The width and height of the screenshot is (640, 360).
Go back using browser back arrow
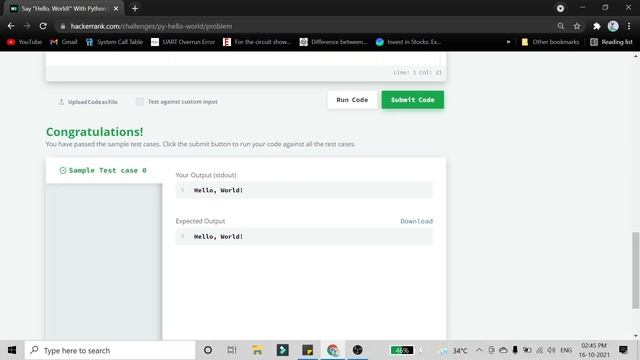pos(11,26)
